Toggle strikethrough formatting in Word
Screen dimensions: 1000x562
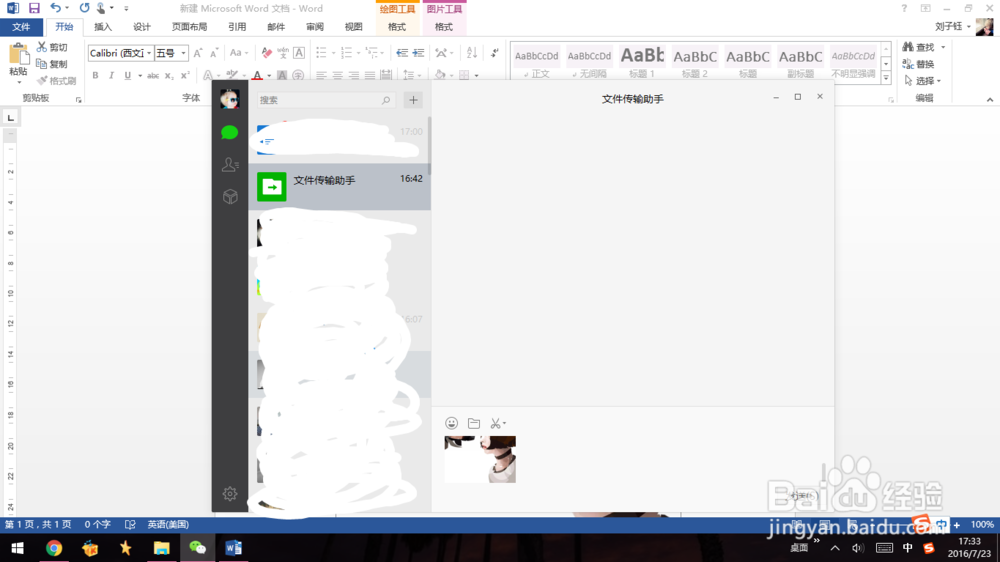click(x=153, y=75)
